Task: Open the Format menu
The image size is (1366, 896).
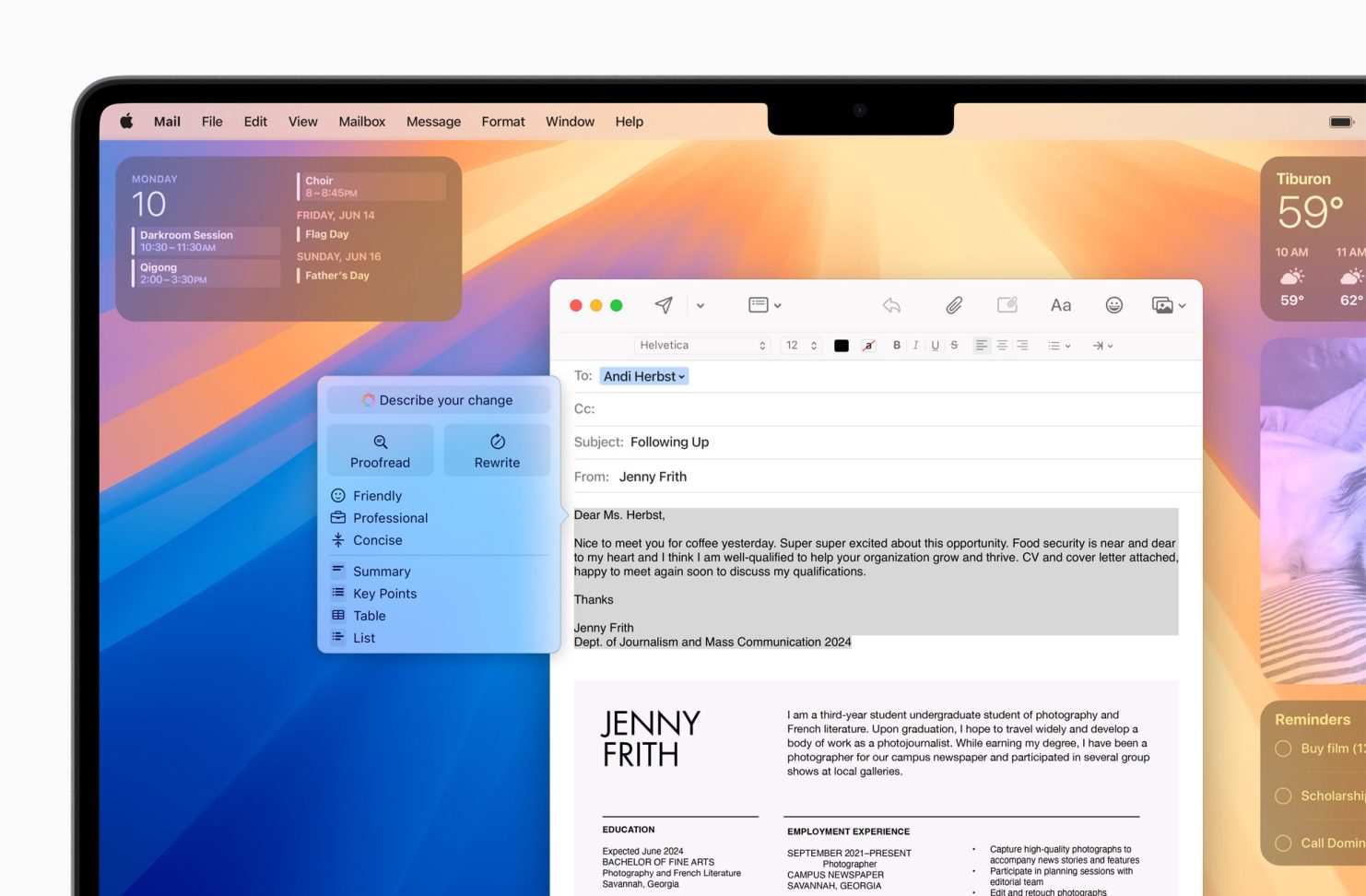Action: pos(502,122)
